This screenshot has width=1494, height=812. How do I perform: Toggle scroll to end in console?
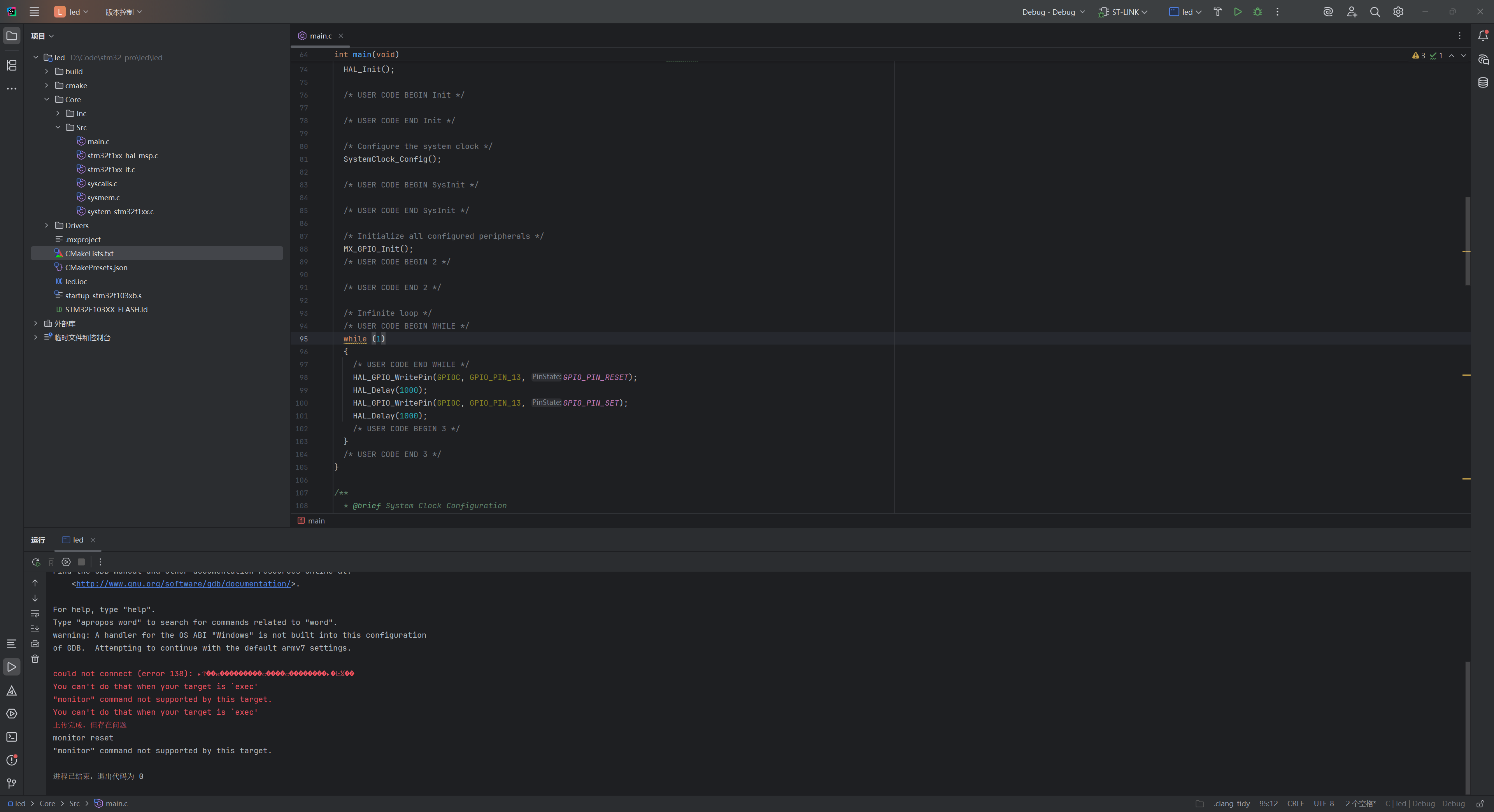(x=35, y=628)
